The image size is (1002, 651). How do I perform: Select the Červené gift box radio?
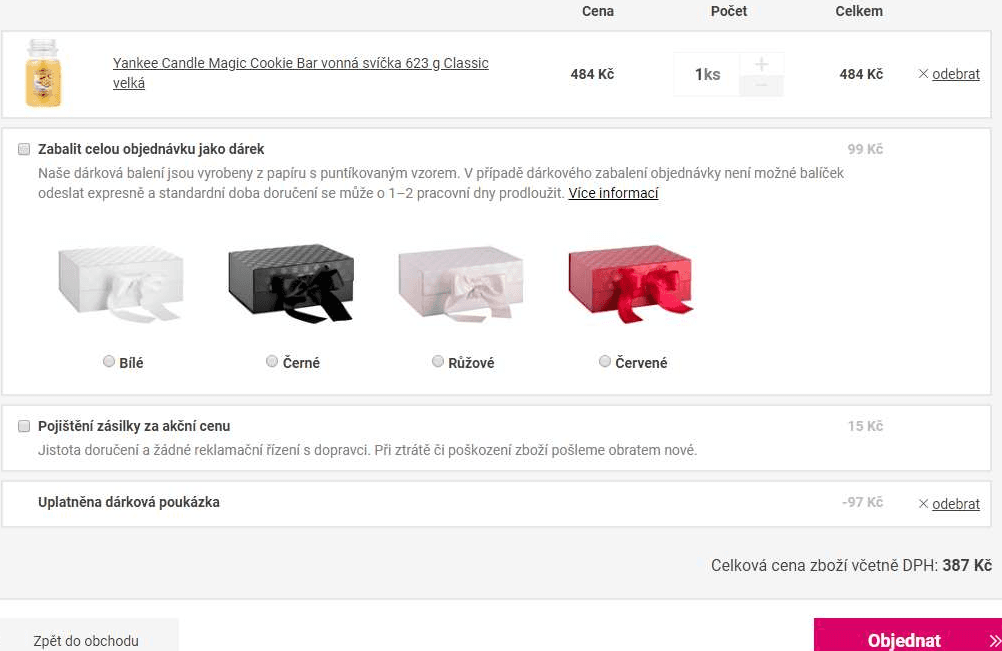point(605,362)
